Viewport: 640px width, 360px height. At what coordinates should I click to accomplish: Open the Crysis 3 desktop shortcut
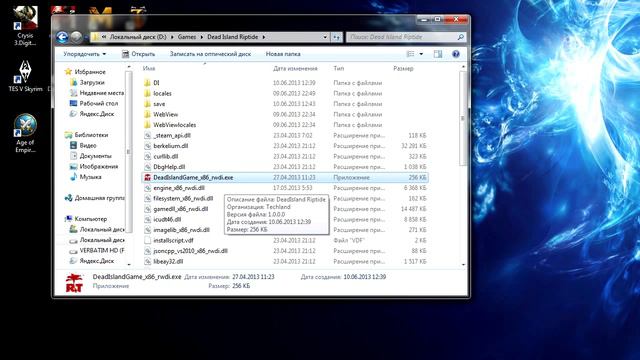(25, 24)
